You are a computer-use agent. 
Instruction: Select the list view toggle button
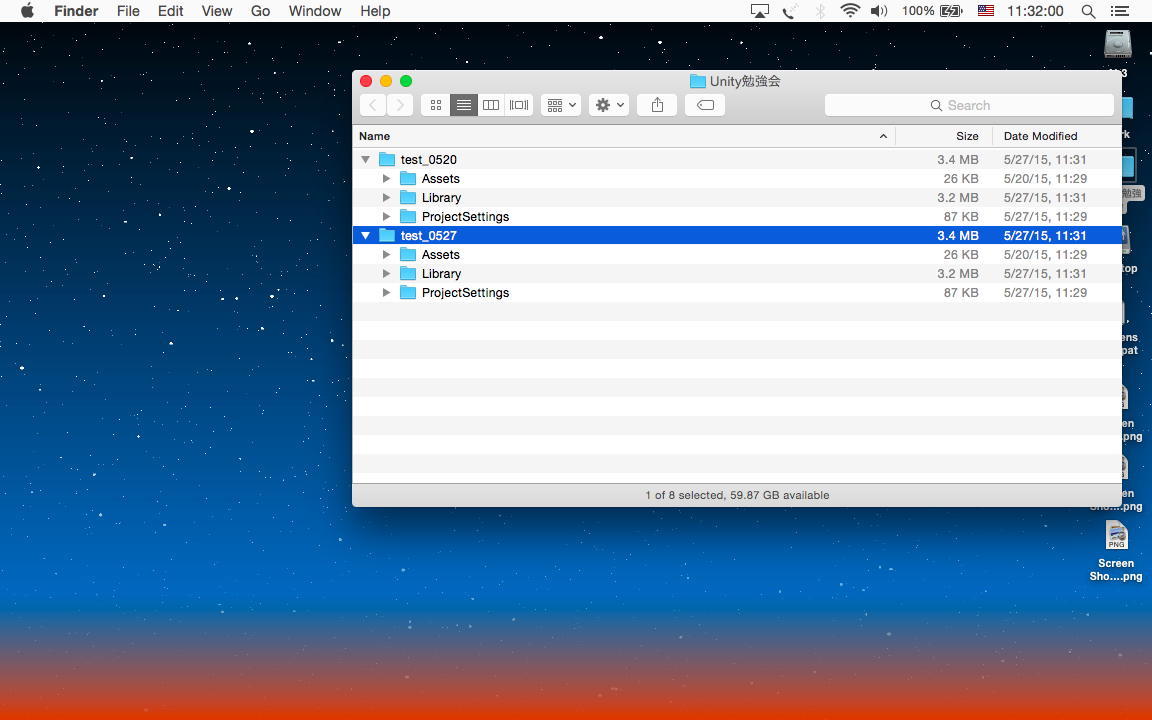pos(464,105)
